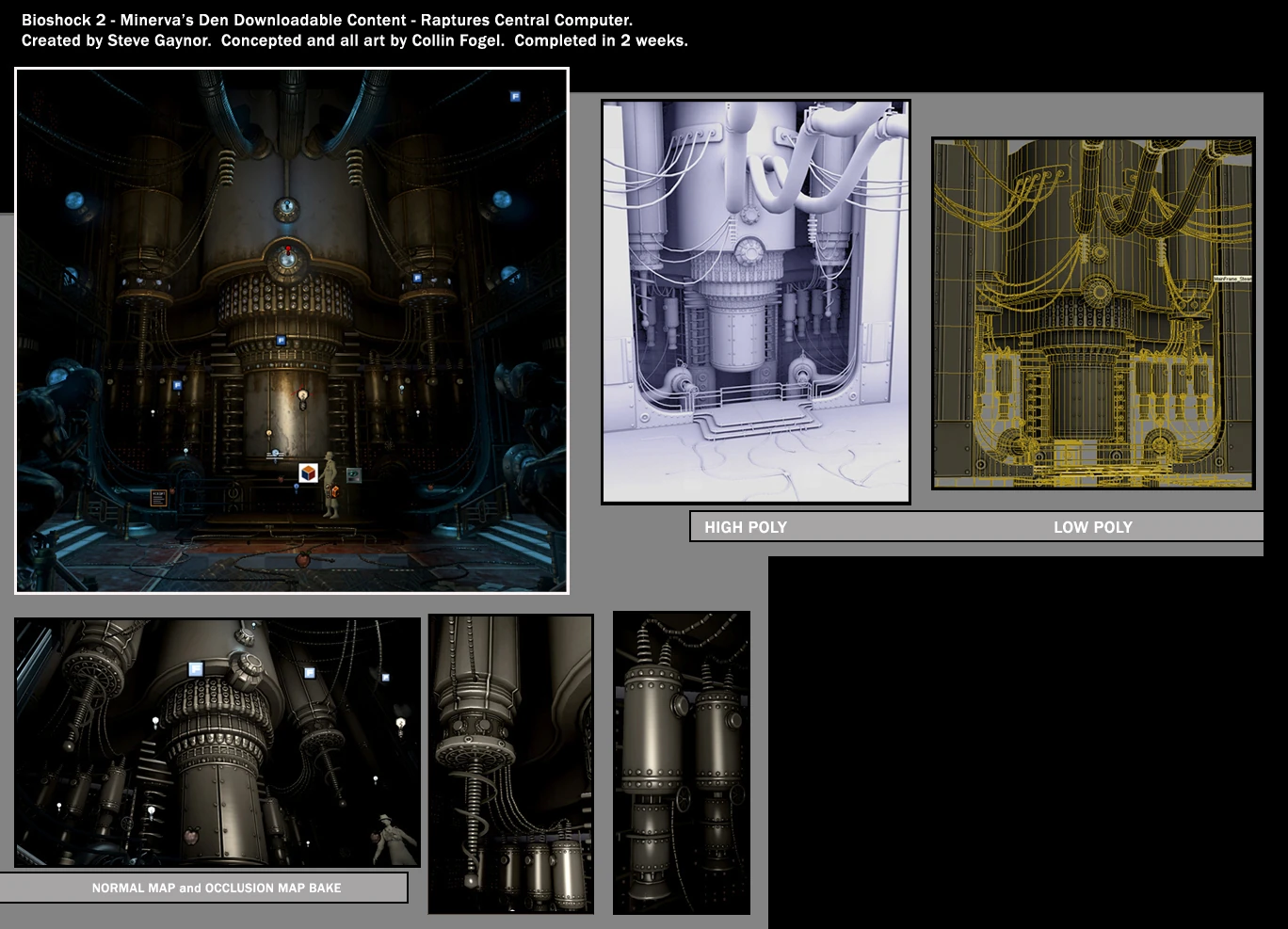The width and height of the screenshot is (1288, 929).
Task: Click the multicolored cube icon beside the standing figure
Action: [308, 473]
